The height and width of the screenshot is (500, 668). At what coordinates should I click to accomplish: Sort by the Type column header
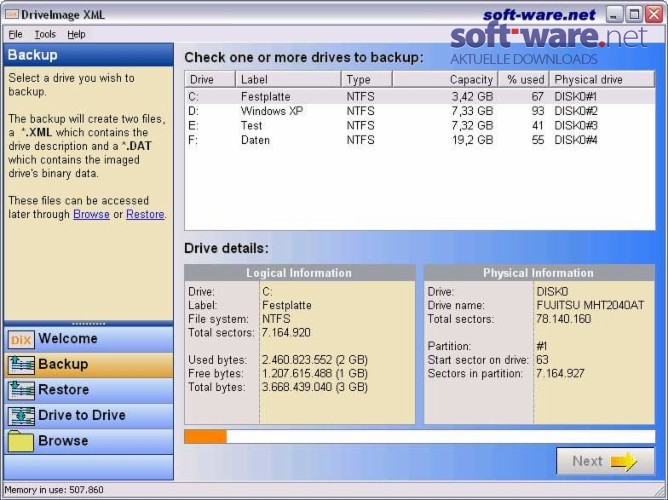tap(366, 79)
